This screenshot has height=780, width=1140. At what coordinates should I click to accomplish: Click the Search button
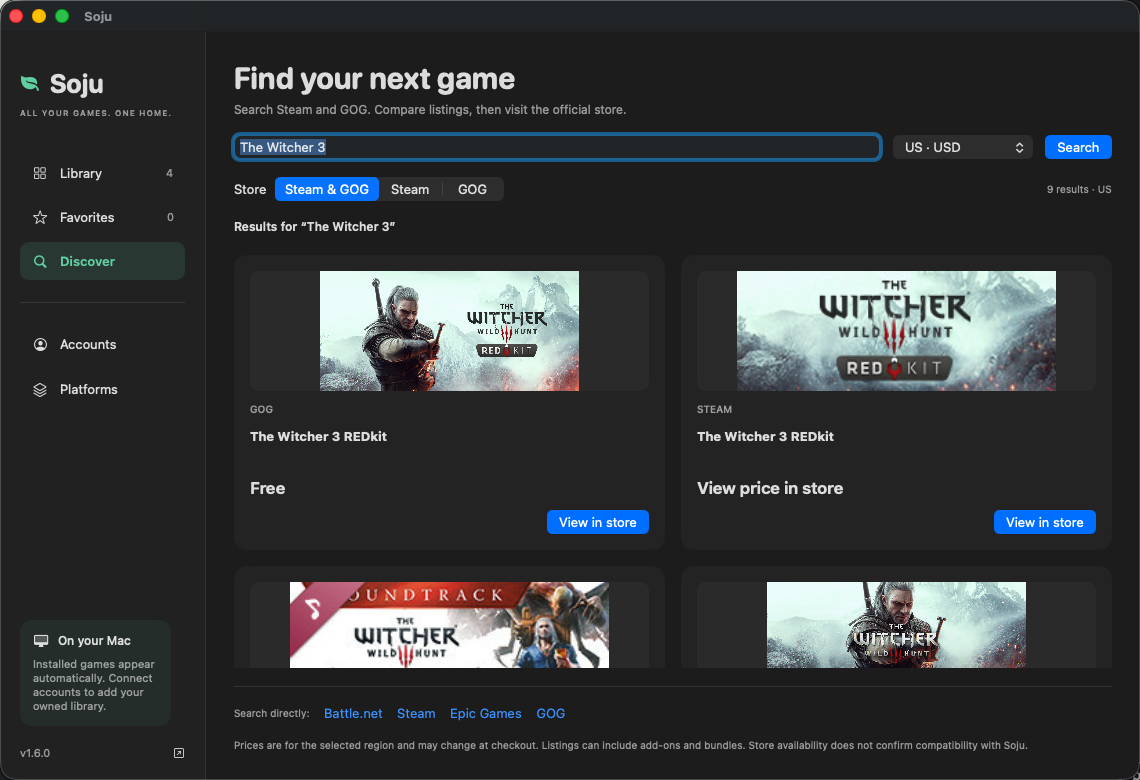coord(1077,148)
